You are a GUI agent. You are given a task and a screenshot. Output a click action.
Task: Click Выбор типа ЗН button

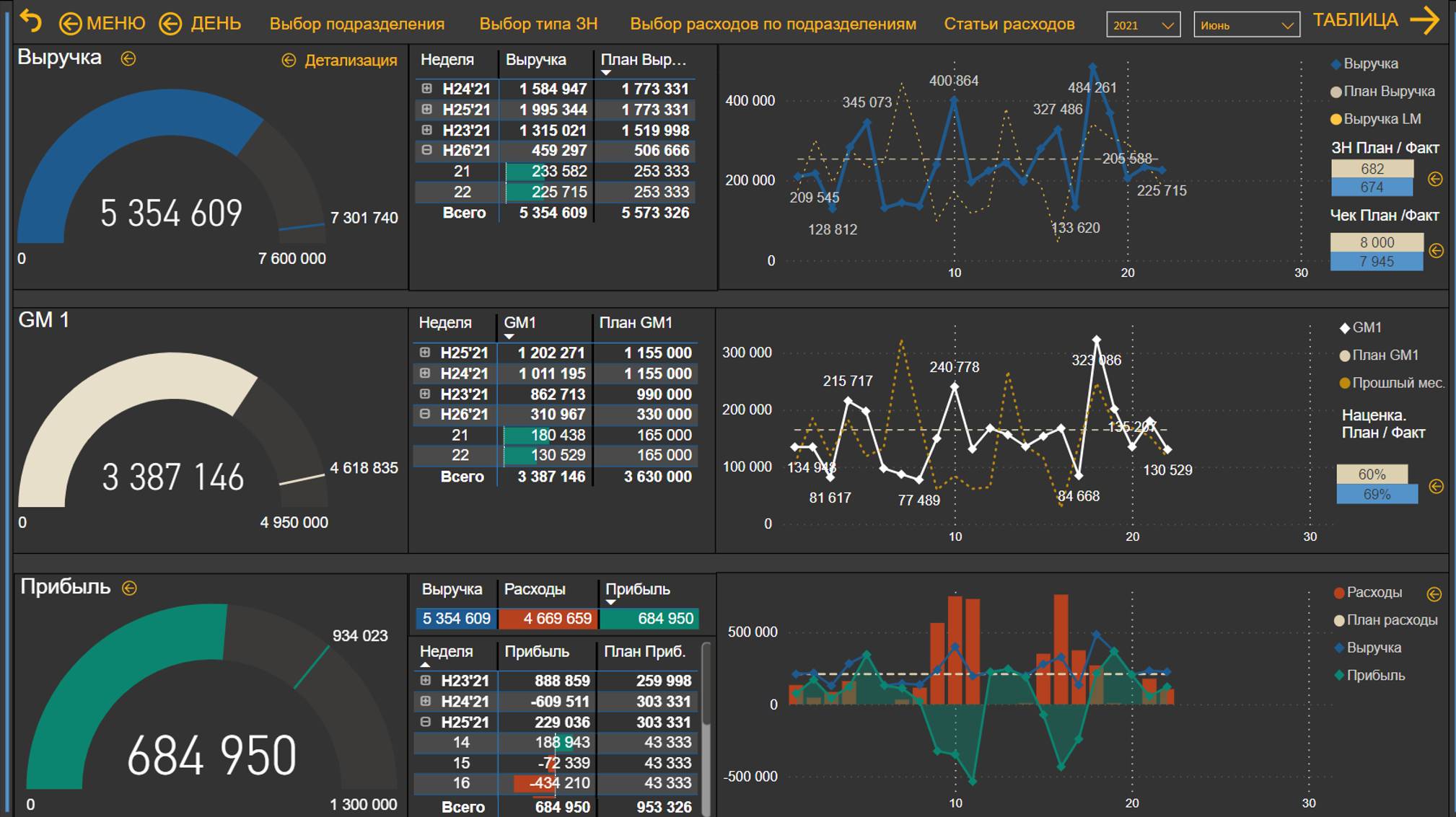[538, 24]
